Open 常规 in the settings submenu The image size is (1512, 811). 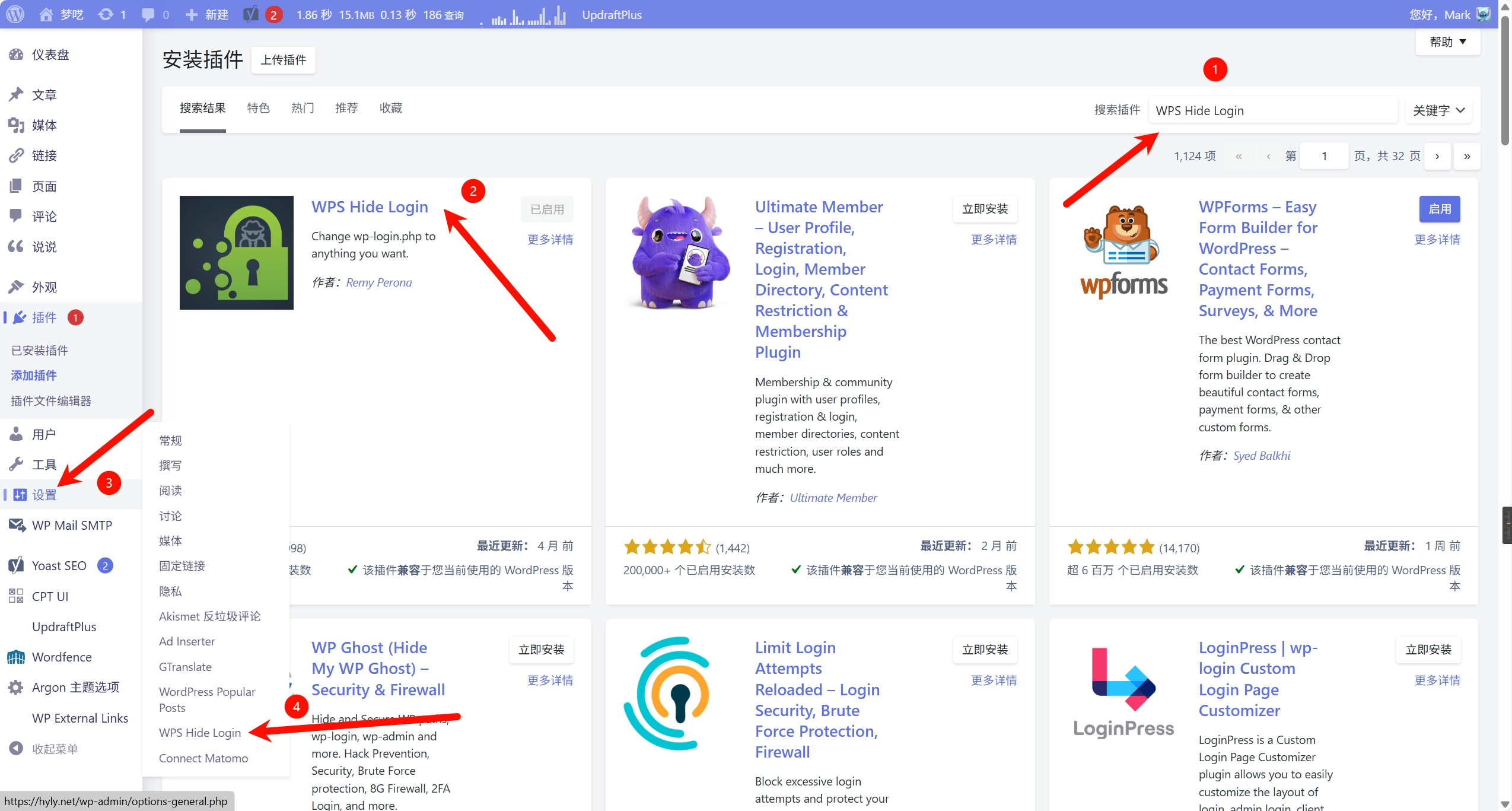[x=170, y=440]
